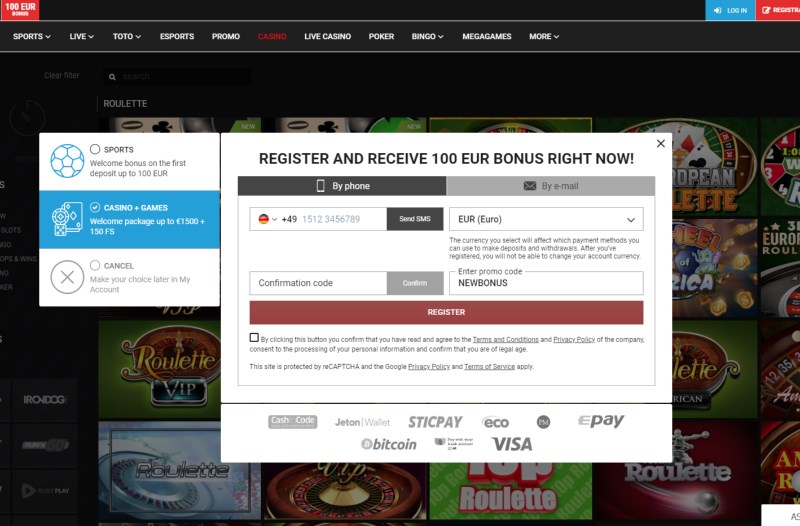
Task: Switch to the By phone tab
Action: coord(342,186)
